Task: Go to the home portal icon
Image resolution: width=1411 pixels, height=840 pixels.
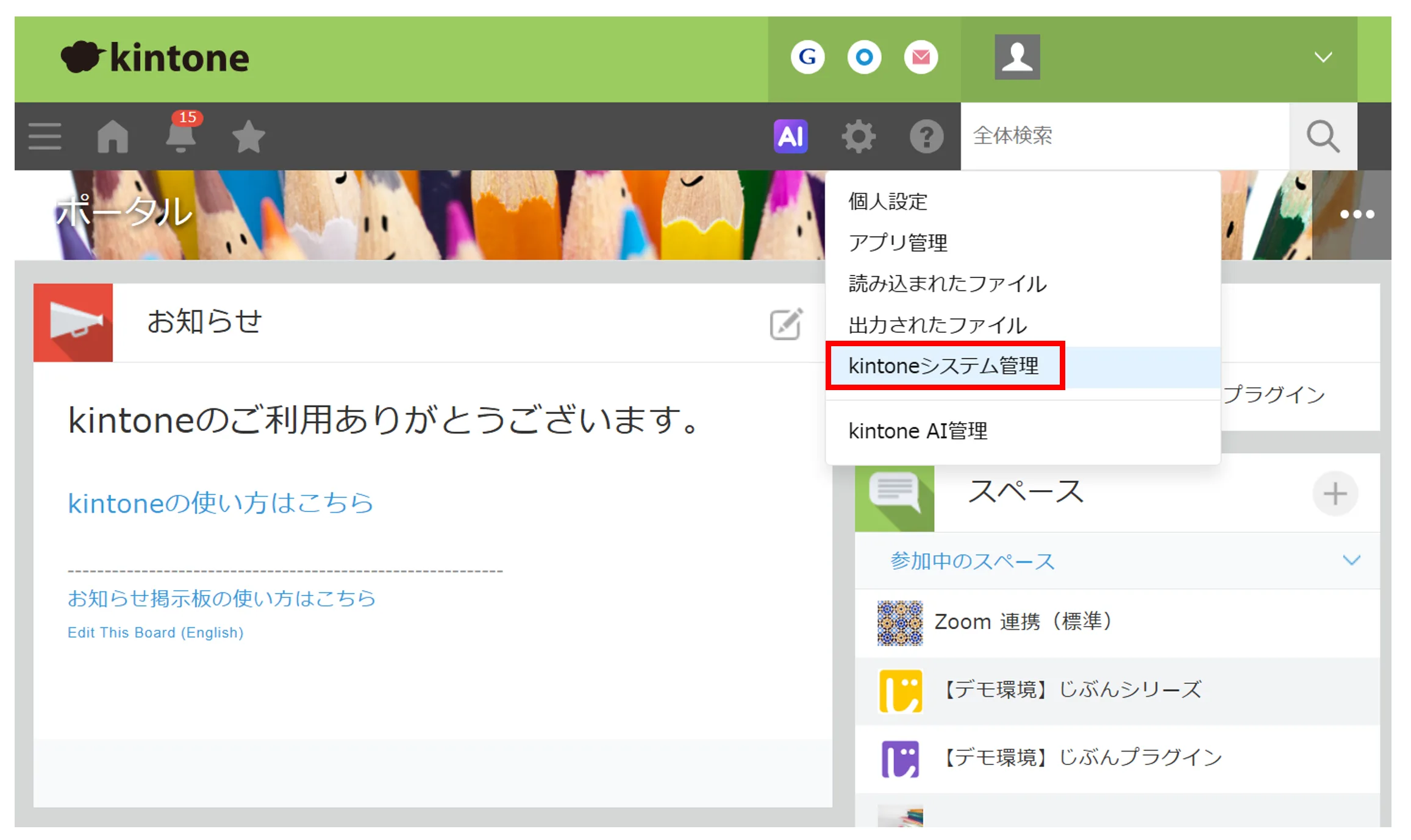Action: pos(113,136)
